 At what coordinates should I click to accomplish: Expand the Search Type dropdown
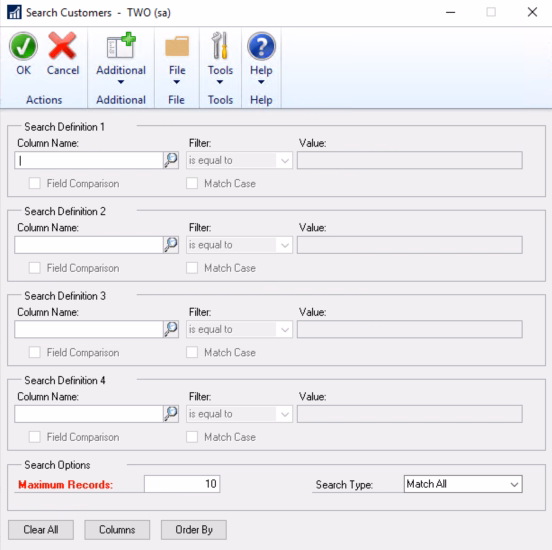click(x=463, y=484)
